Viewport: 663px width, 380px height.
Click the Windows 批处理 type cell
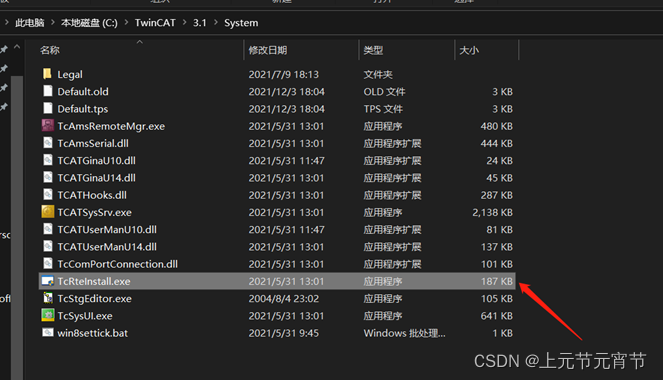pyautogui.click(x=404, y=333)
